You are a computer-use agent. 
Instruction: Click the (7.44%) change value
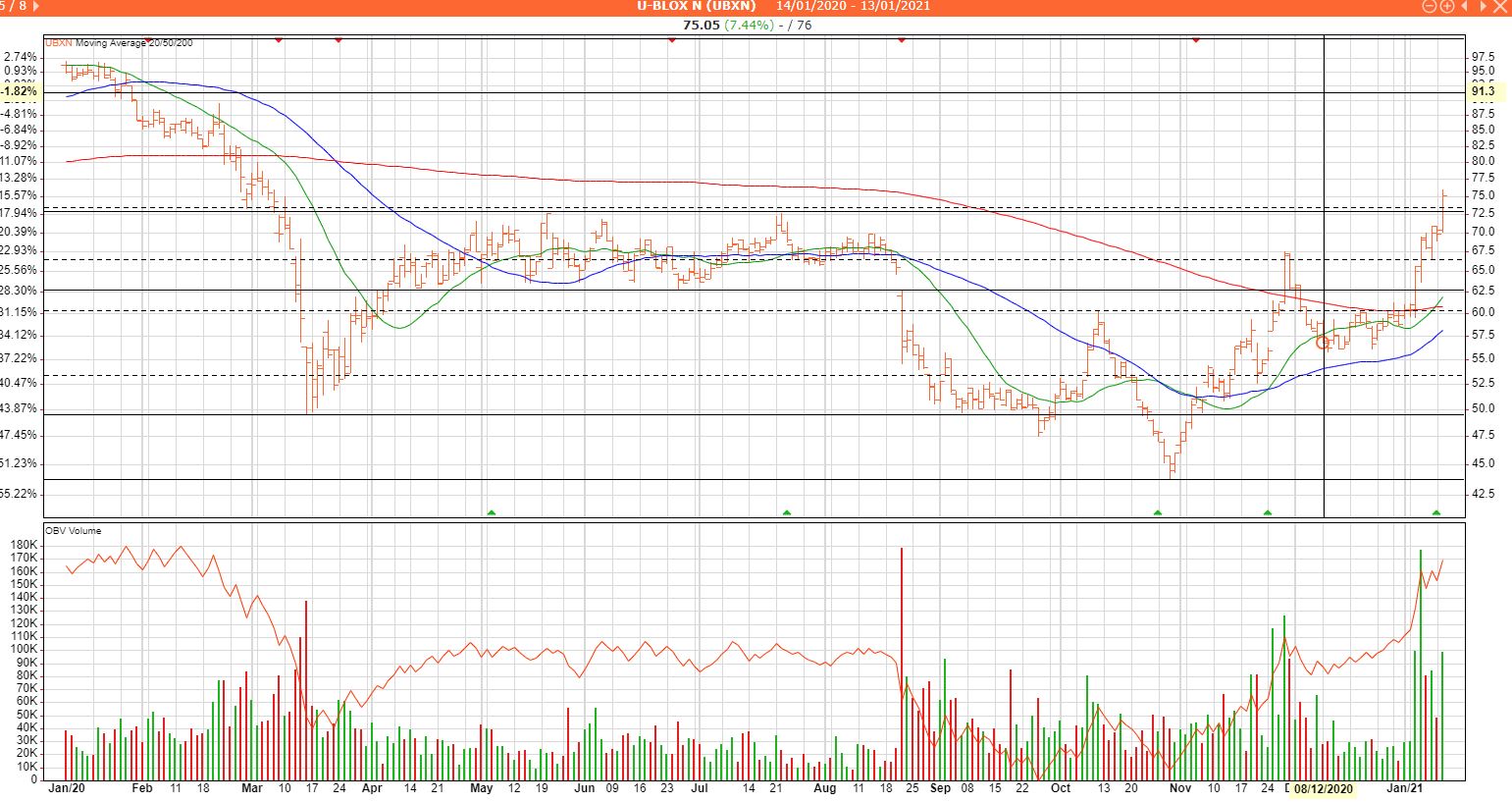(x=750, y=25)
